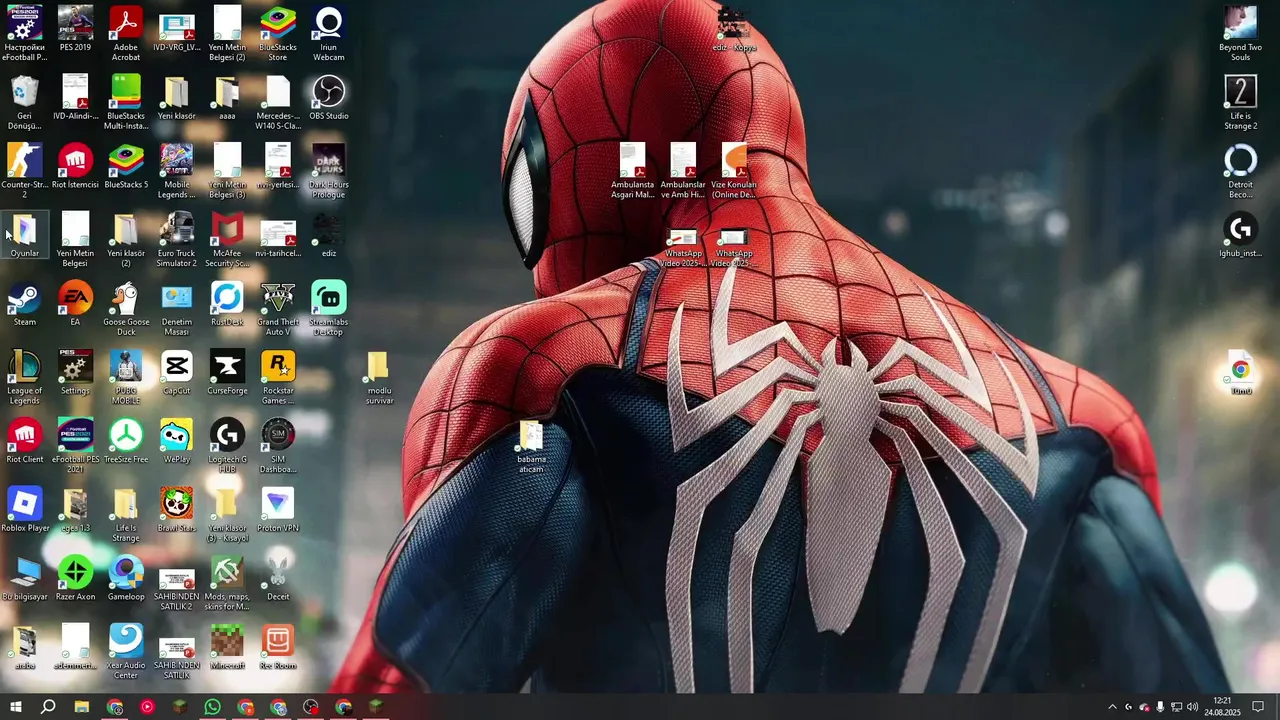Launch OBS Studio shortcut
1280x720 pixels.
329,97
